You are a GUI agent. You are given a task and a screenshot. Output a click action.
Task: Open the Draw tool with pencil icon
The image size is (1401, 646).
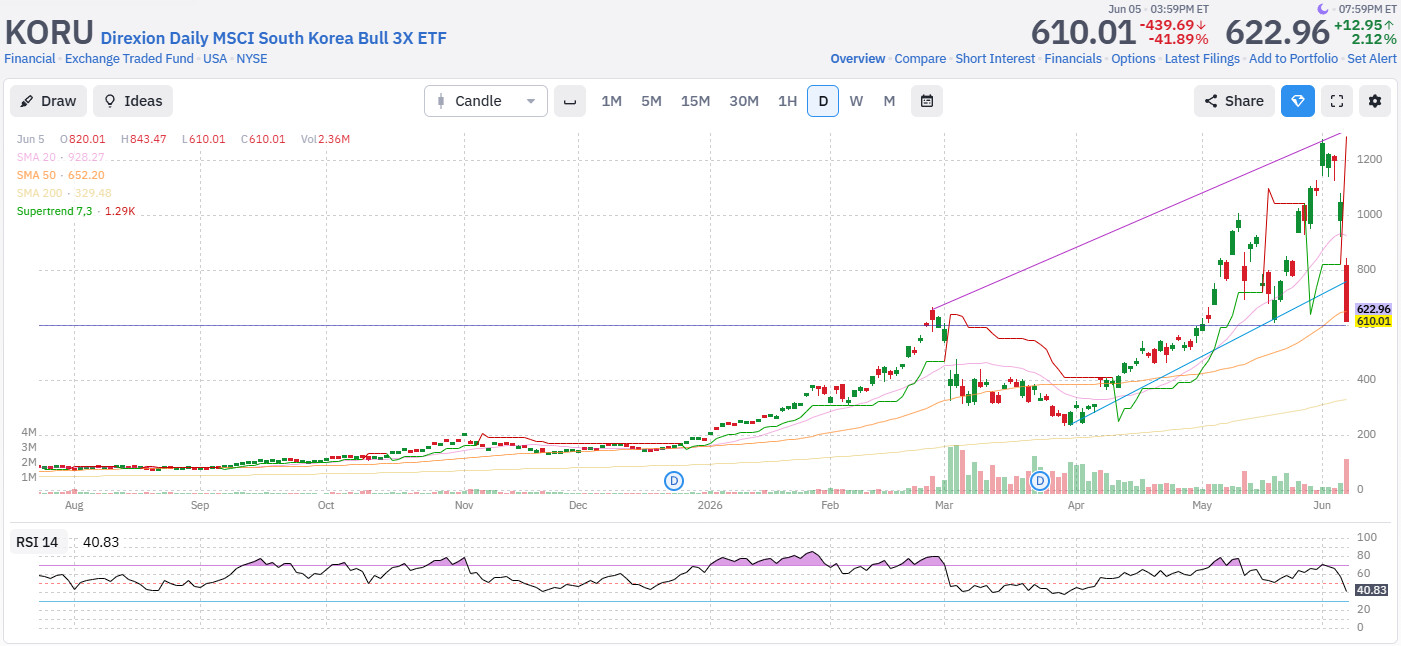pyautogui.click(x=48, y=101)
